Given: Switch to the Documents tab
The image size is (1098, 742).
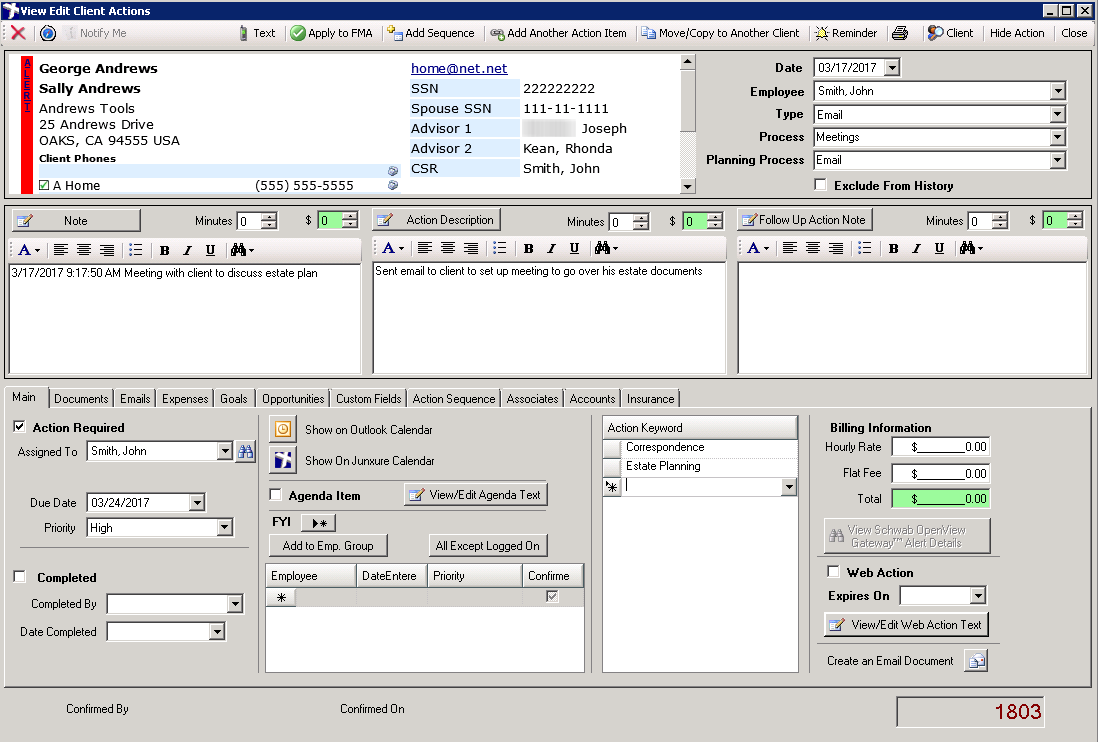Looking at the screenshot, I should [81, 399].
